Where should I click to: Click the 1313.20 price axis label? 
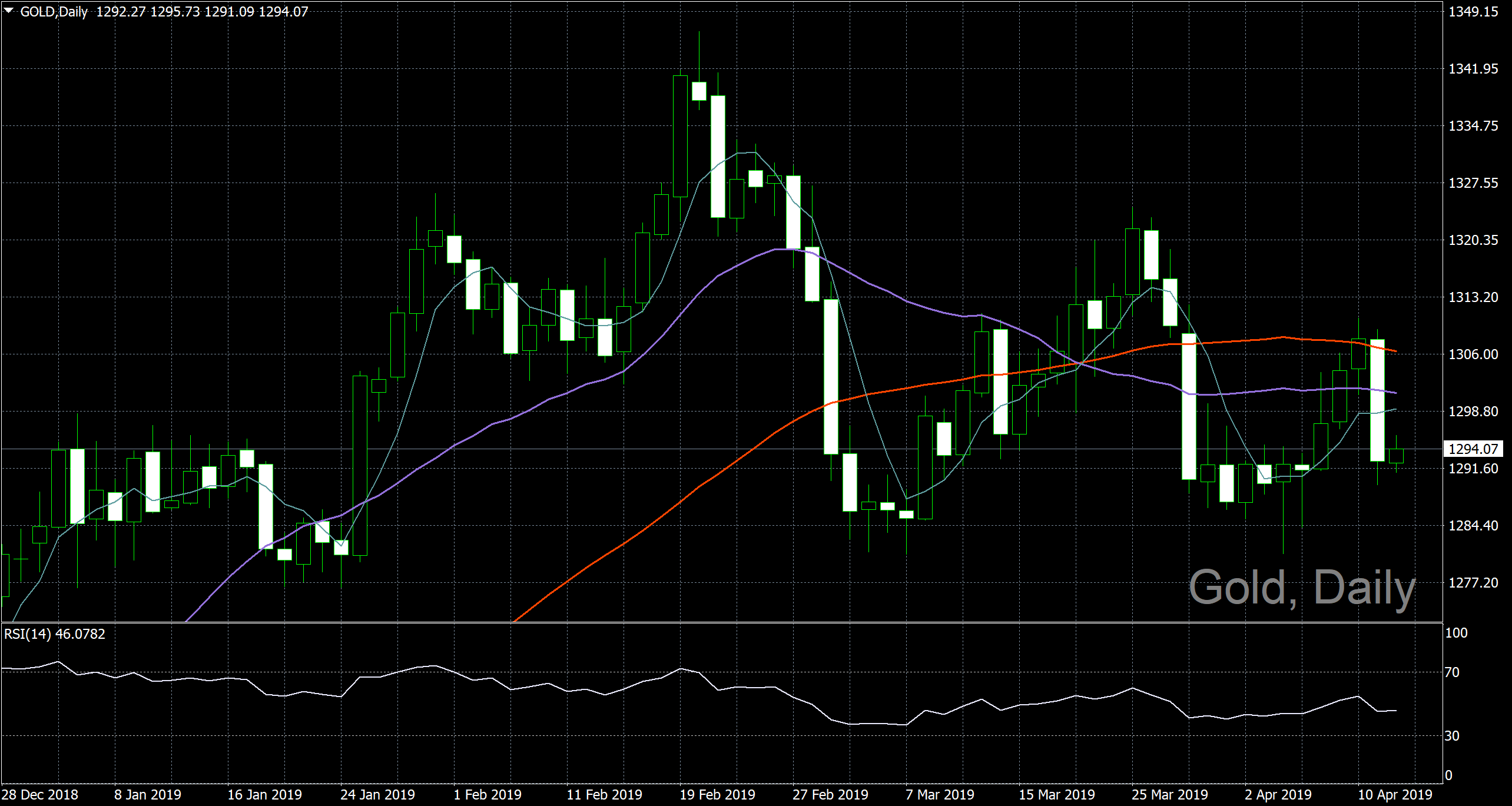pos(1473,297)
